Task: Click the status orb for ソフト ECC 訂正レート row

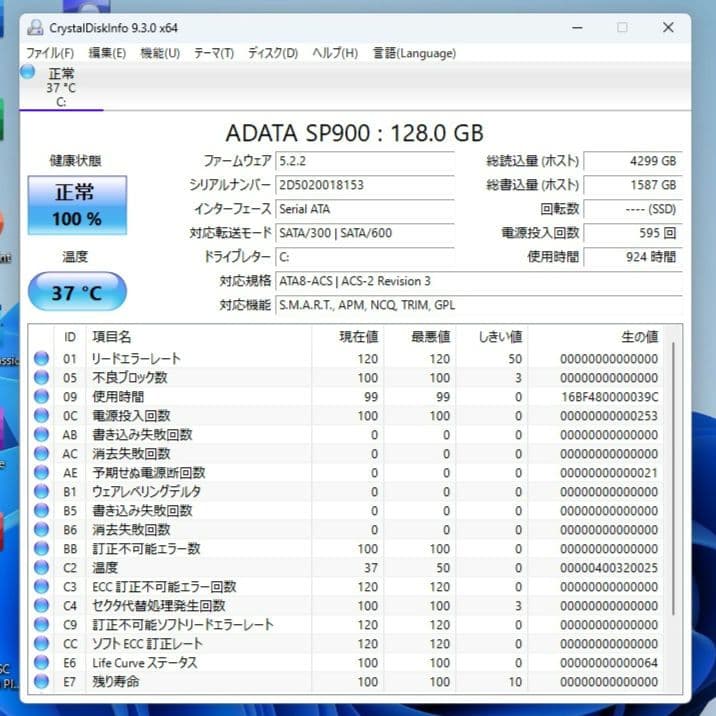Action: (42, 643)
